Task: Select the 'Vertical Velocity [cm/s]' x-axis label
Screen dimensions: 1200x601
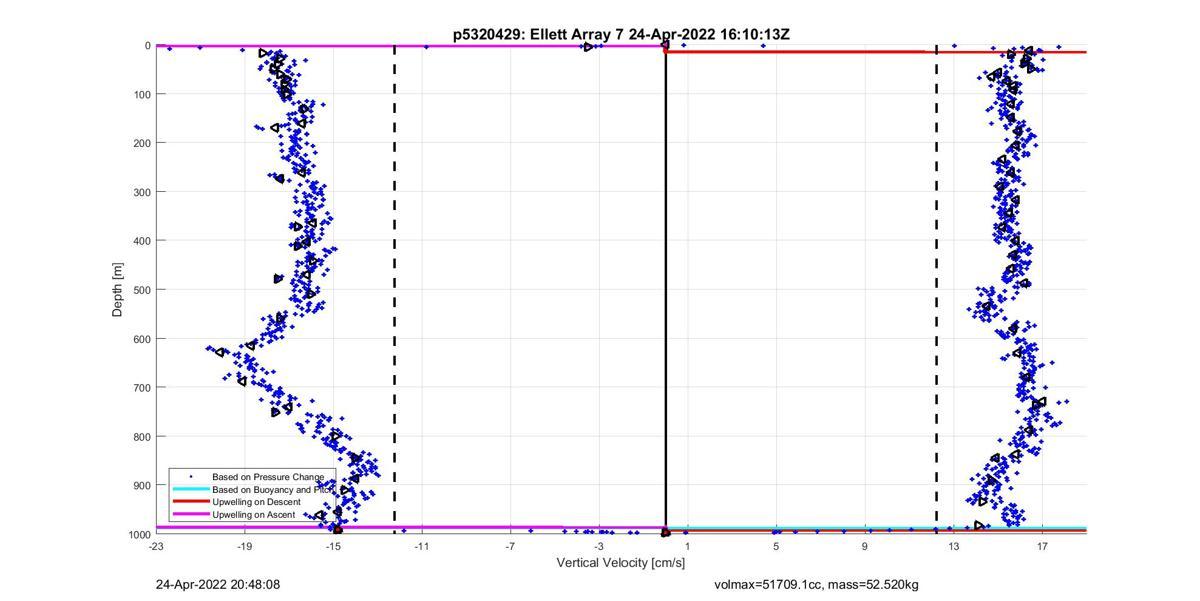Action: (x=621, y=563)
